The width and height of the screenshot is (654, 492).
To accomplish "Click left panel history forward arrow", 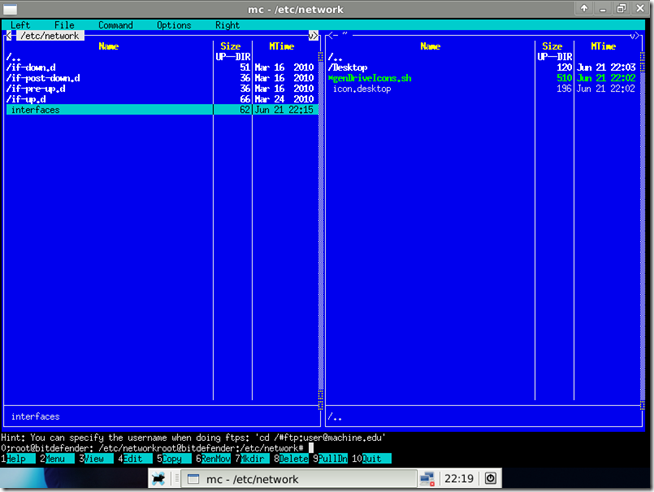I will pos(313,36).
